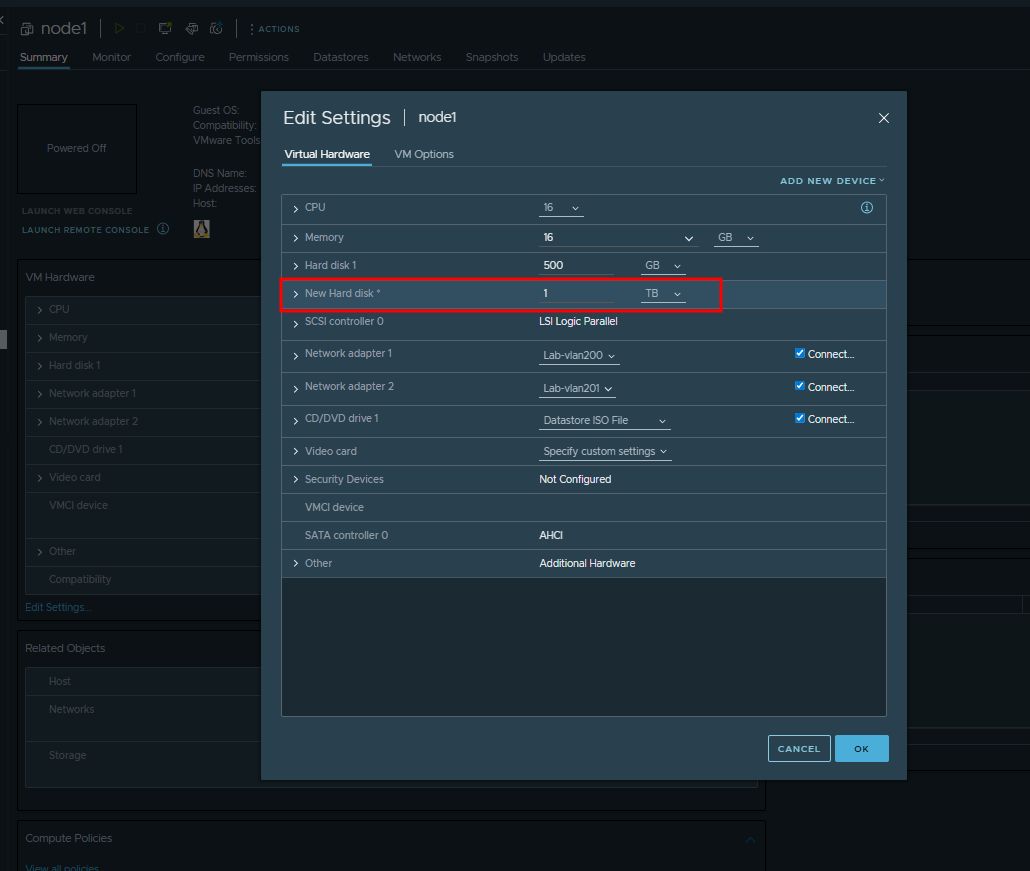The height and width of the screenshot is (871, 1030).
Task: Toggle Connect checkbox for Network adapter 2
Action: [800, 386]
